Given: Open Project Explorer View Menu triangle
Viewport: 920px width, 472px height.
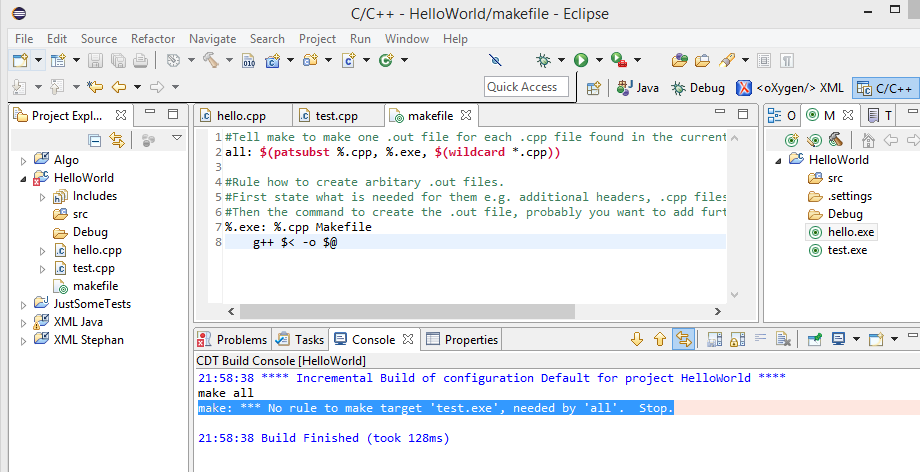Looking at the screenshot, I should tap(177, 138).
